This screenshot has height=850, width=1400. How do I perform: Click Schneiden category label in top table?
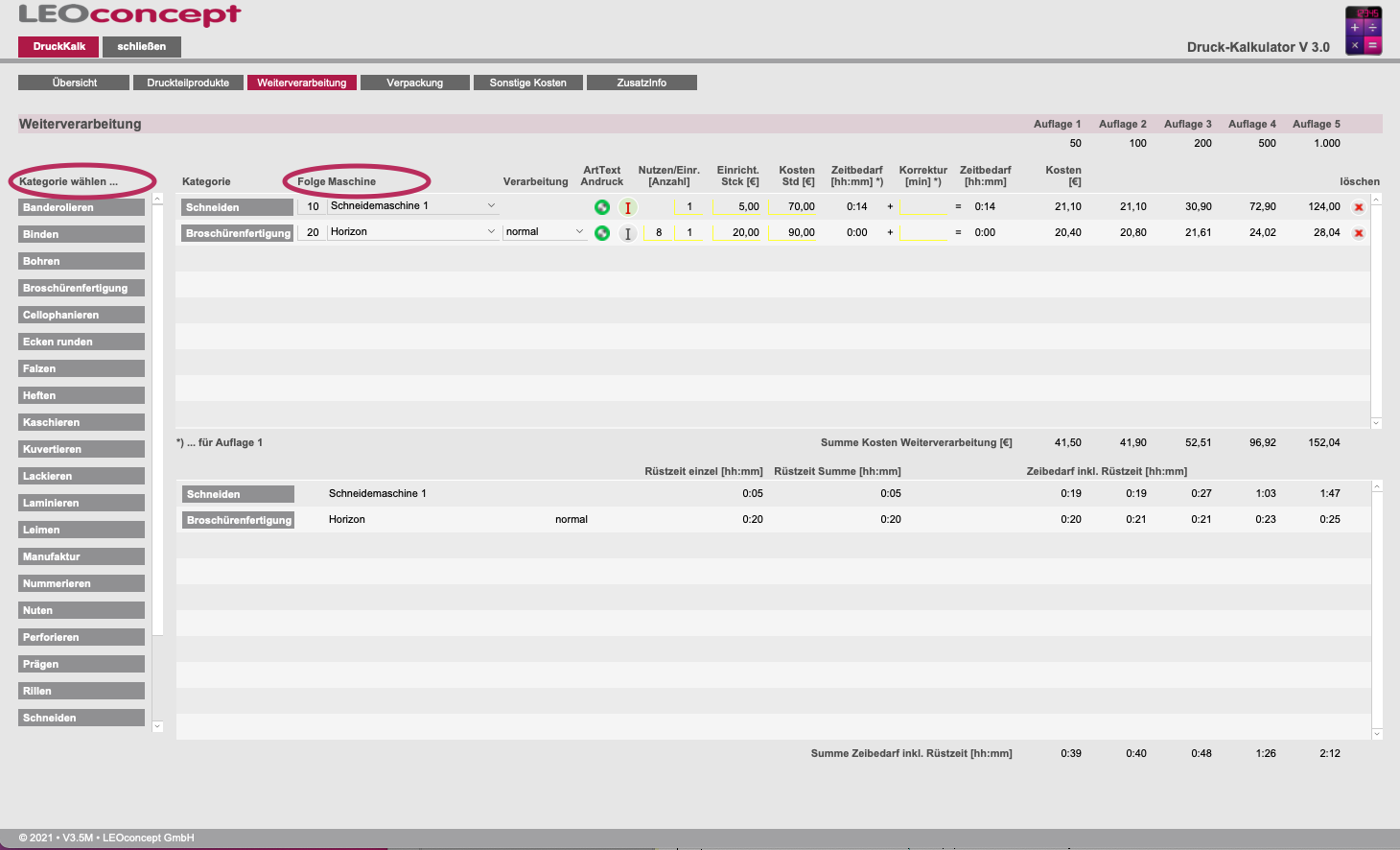click(x=237, y=207)
